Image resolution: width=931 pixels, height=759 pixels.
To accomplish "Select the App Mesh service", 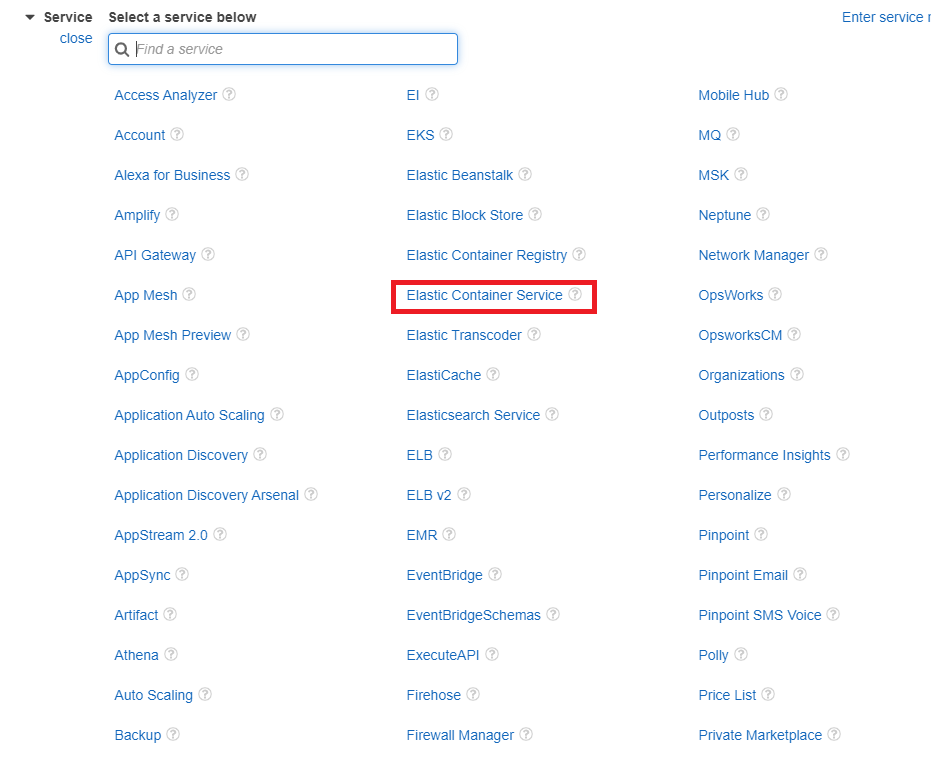I will (x=145, y=295).
